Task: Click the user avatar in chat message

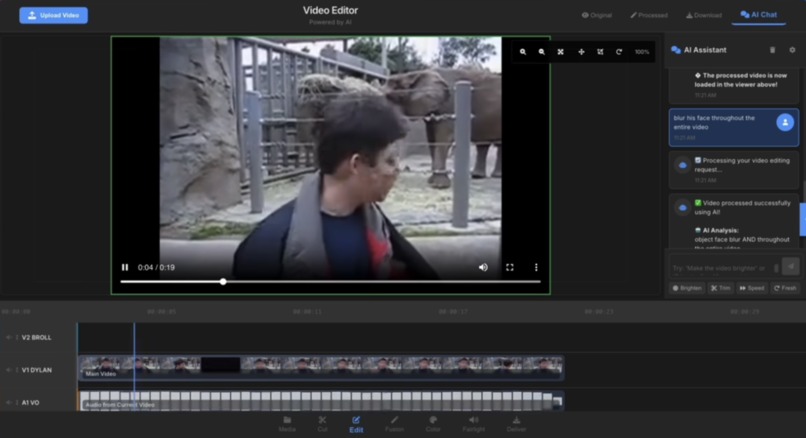Action: tap(785, 122)
